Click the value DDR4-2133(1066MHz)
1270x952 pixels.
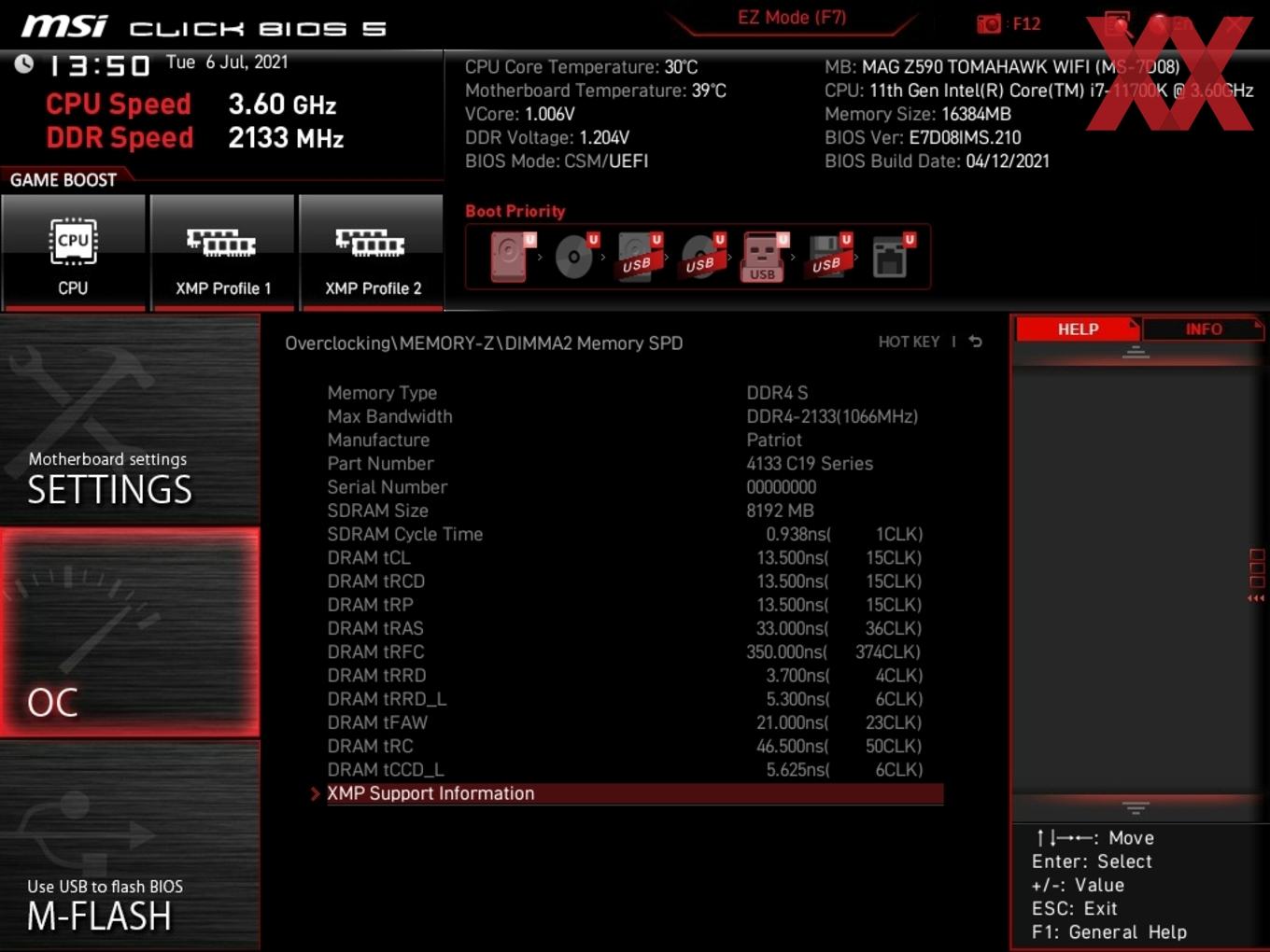point(832,416)
